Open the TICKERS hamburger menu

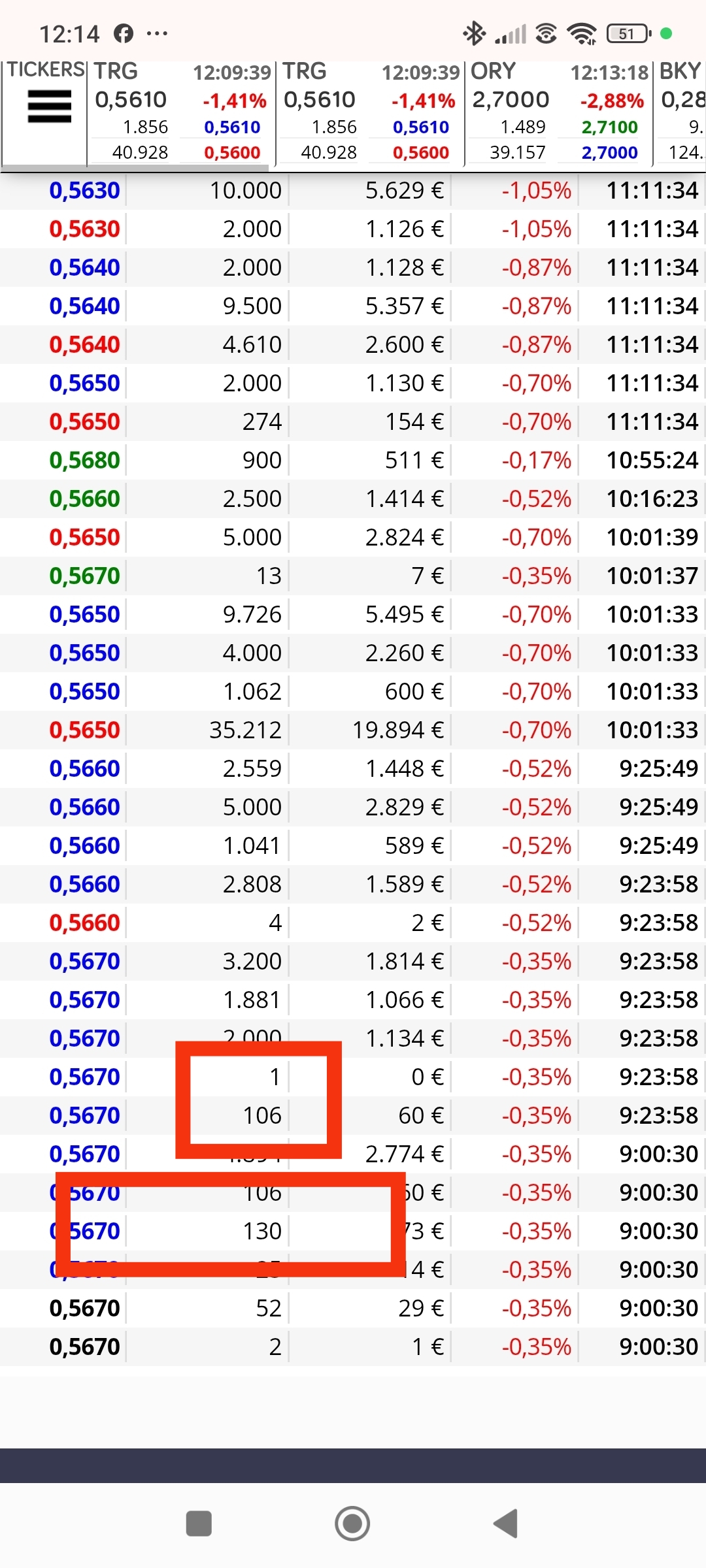pos(50,106)
